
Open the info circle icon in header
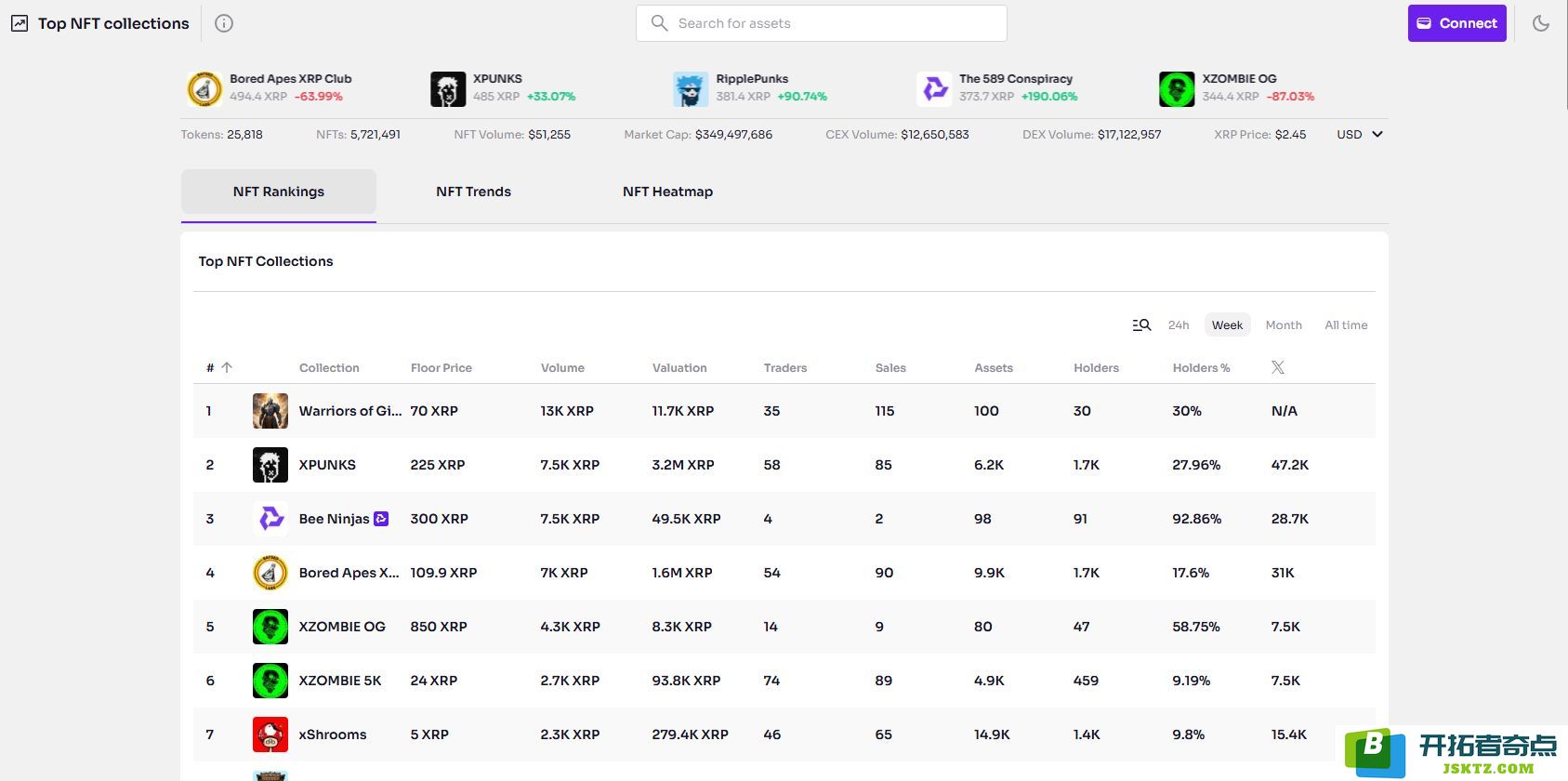click(224, 23)
